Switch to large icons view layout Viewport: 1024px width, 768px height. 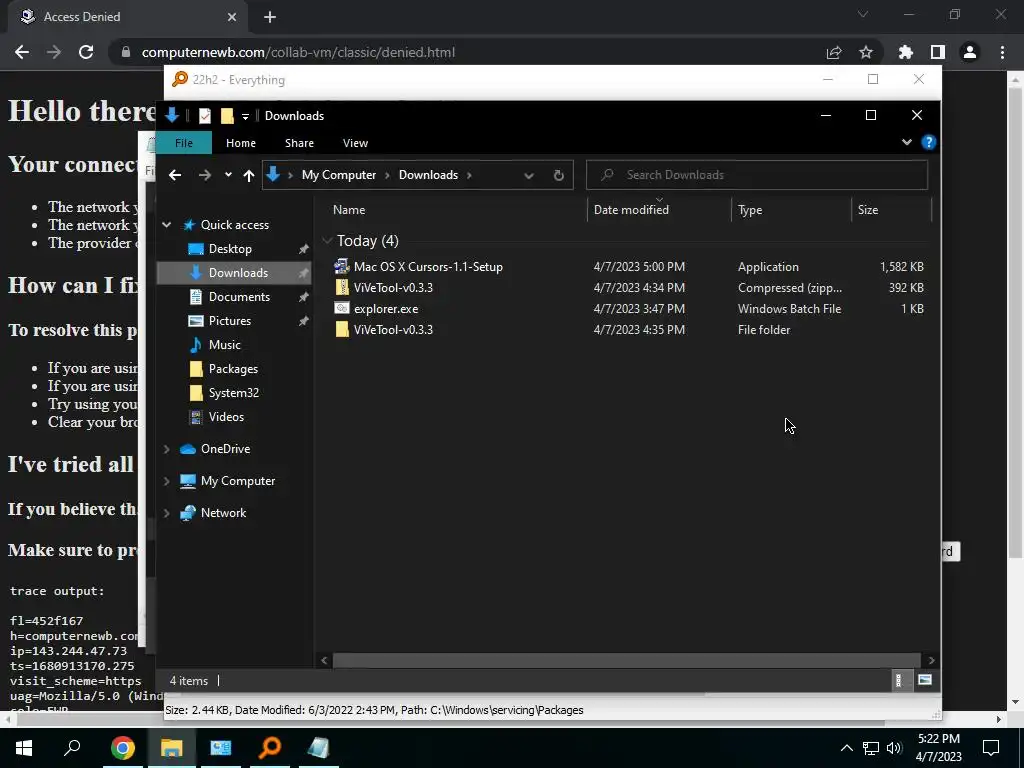924,680
